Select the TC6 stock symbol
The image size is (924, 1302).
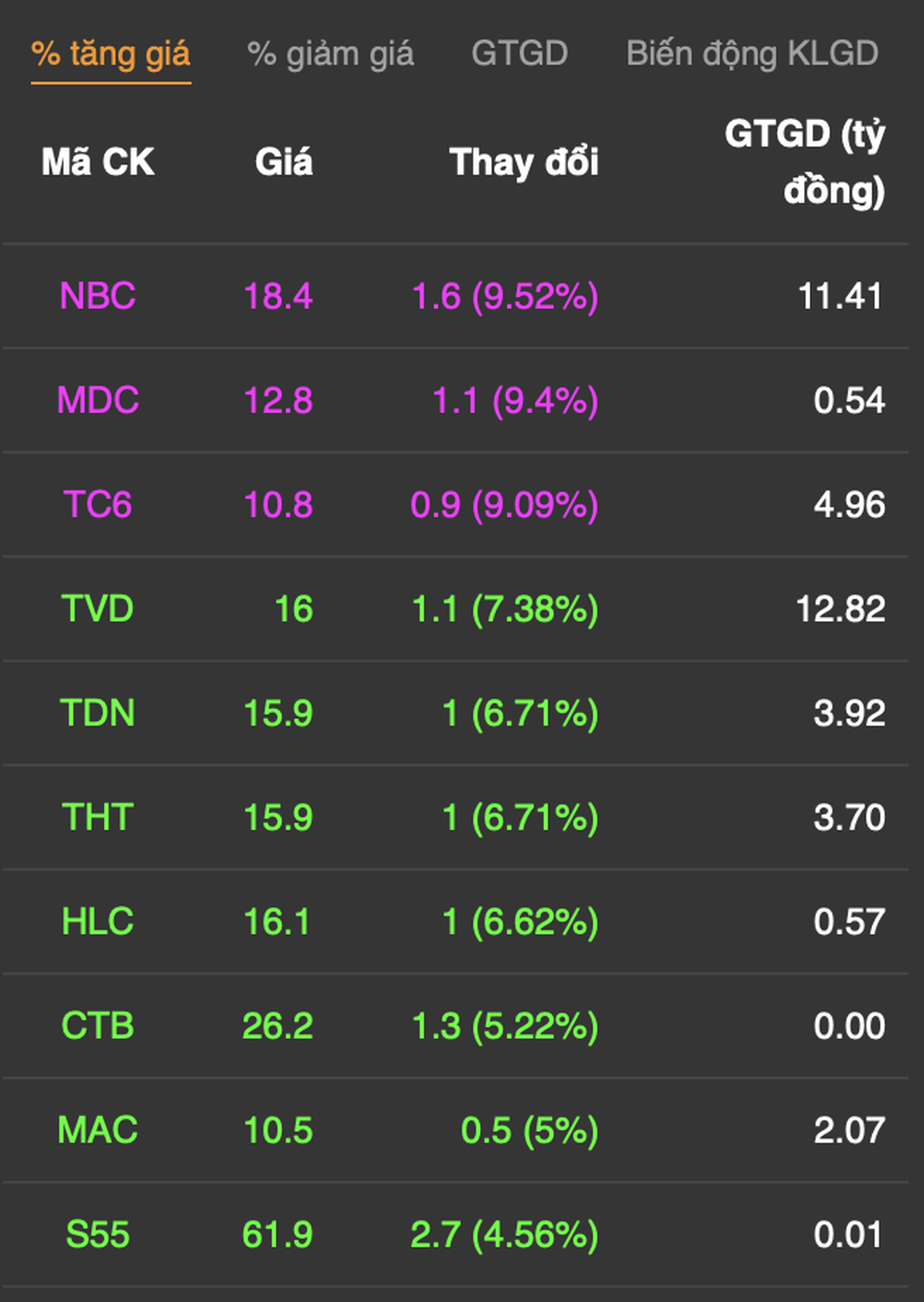[x=98, y=505]
